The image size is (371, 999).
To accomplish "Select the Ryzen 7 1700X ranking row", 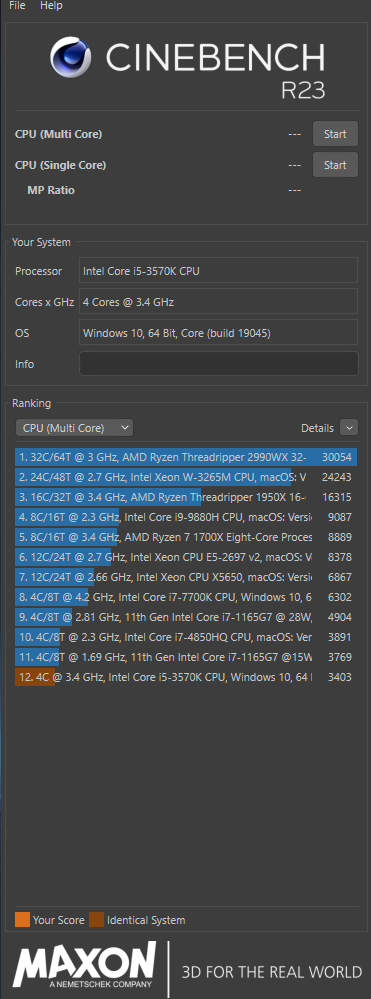I will click(186, 536).
